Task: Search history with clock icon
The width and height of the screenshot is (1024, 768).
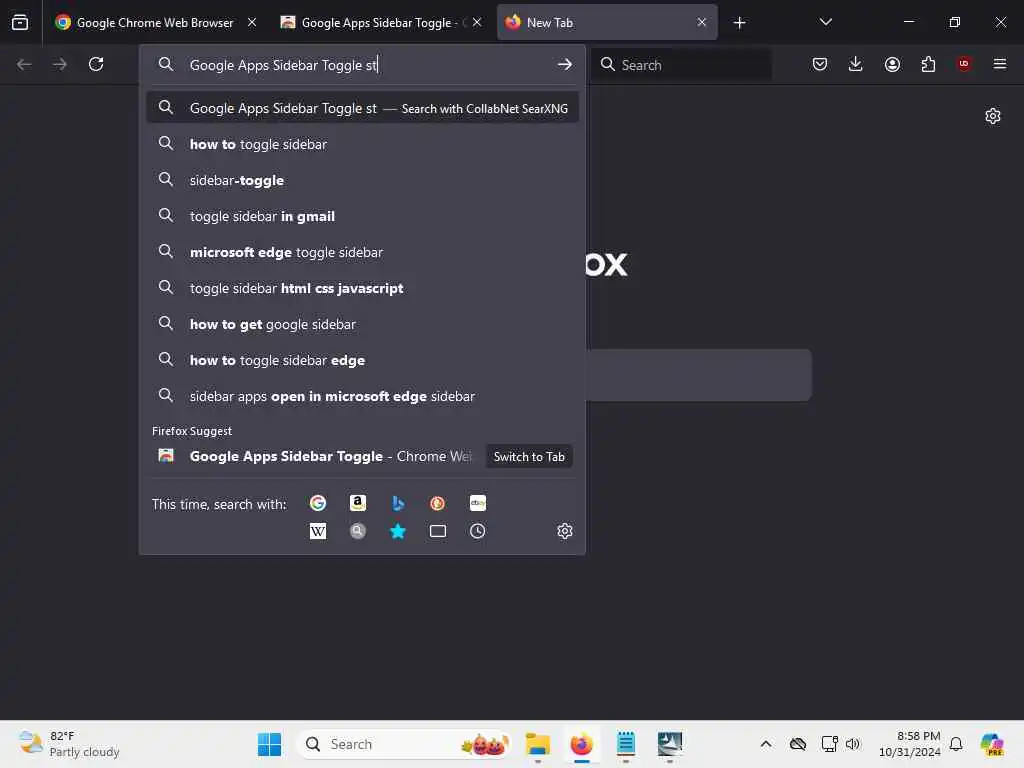Action: point(477,531)
